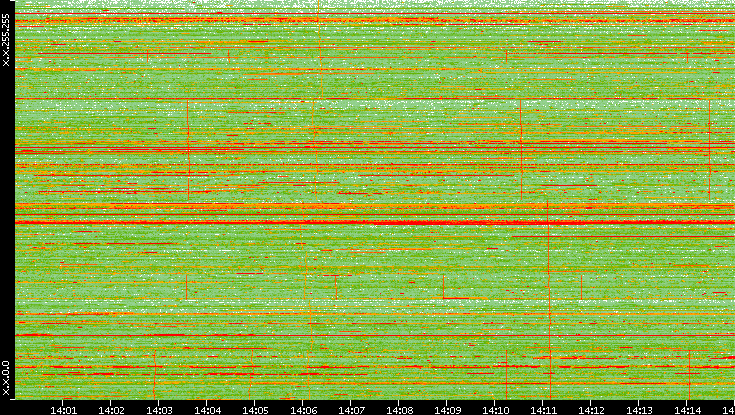The width and height of the screenshot is (735, 415).
Task: Click the 14:03 time label
Action: tap(159, 408)
